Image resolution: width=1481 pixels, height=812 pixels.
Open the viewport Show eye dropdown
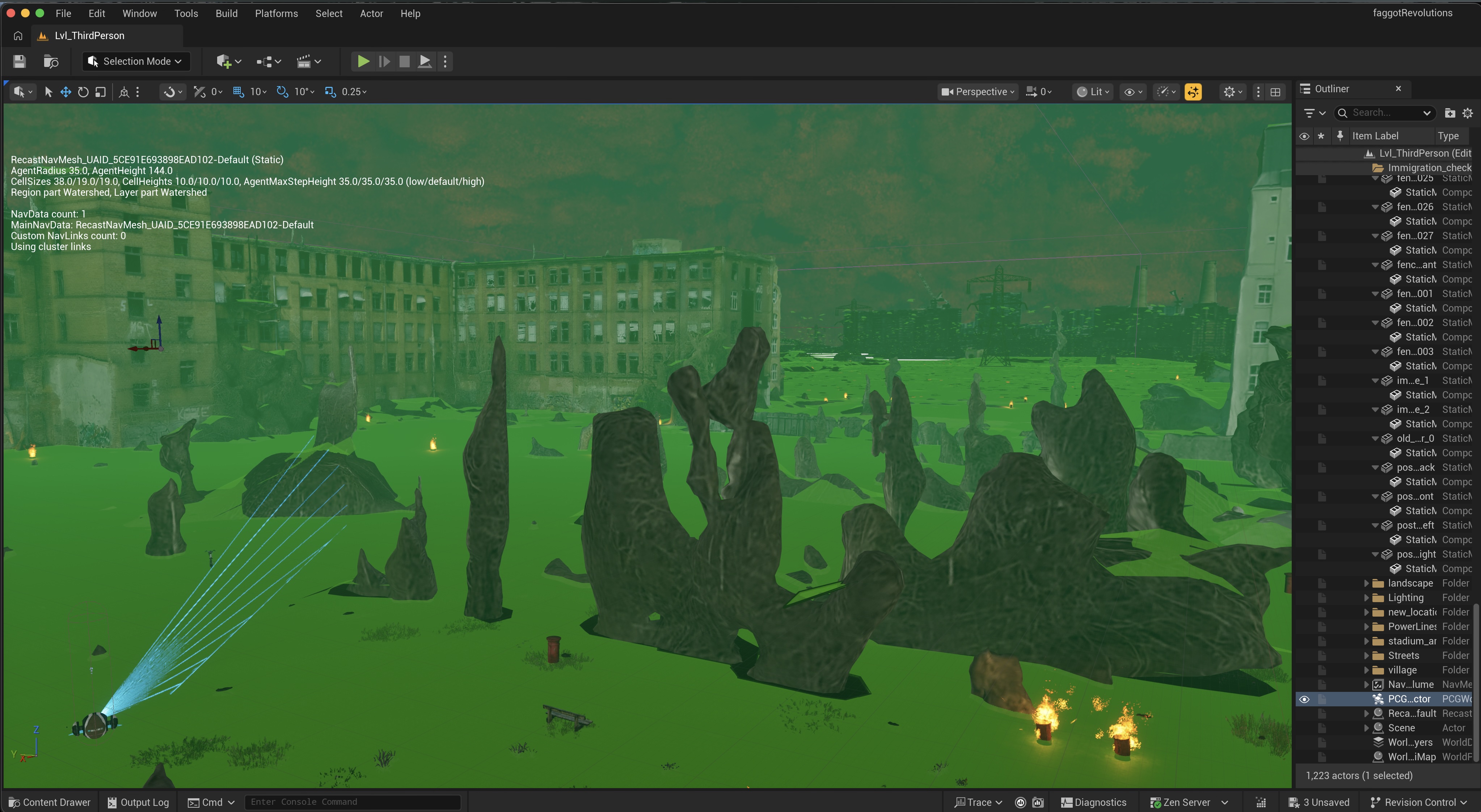pyautogui.click(x=1134, y=92)
